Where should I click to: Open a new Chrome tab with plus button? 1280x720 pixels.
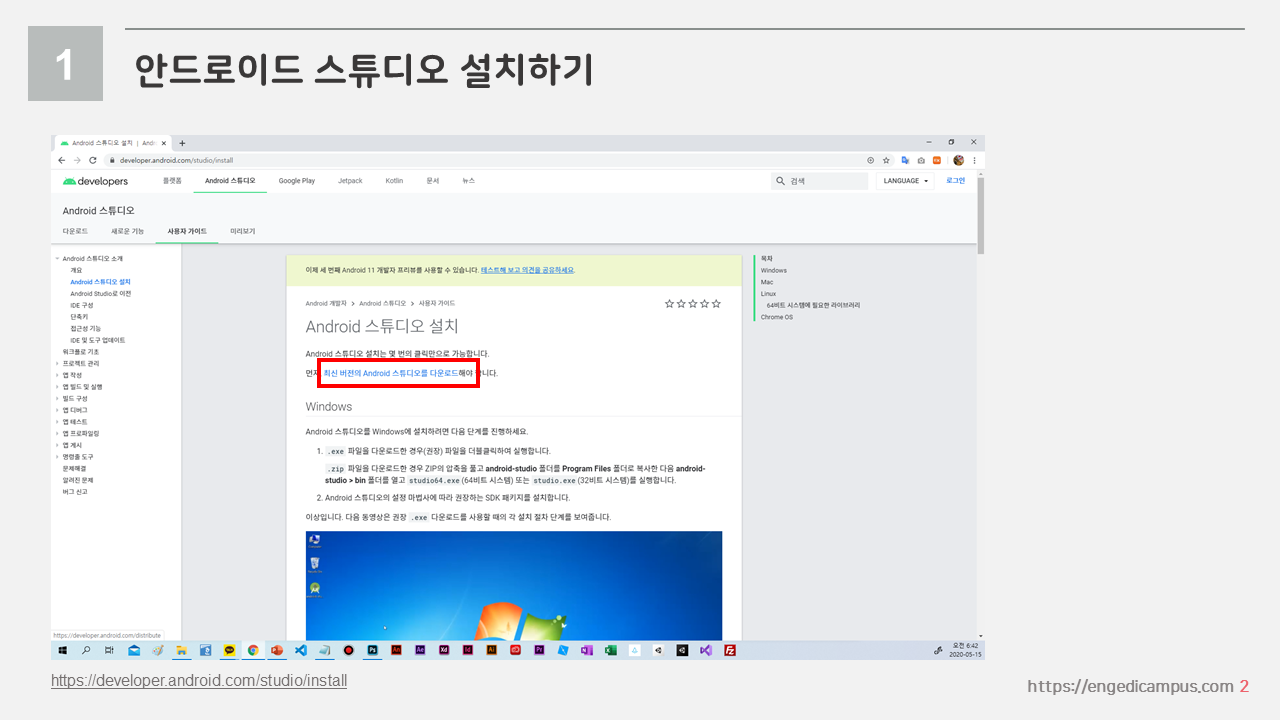pyautogui.click(x=182, y=143)
